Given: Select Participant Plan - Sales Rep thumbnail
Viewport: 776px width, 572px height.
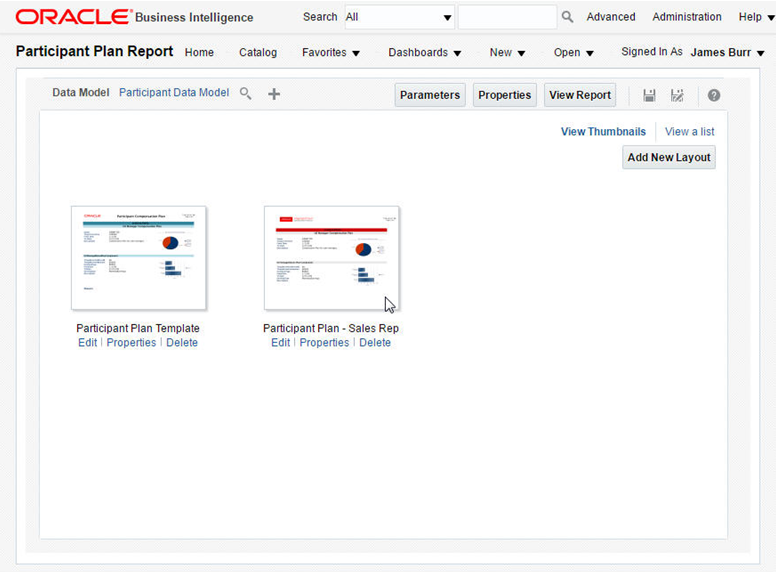Looking at the screenshot, I should (332, 258).
